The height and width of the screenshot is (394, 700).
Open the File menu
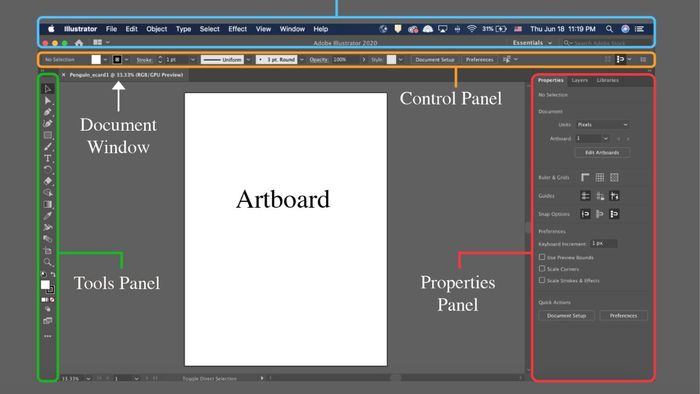(111, 29)
